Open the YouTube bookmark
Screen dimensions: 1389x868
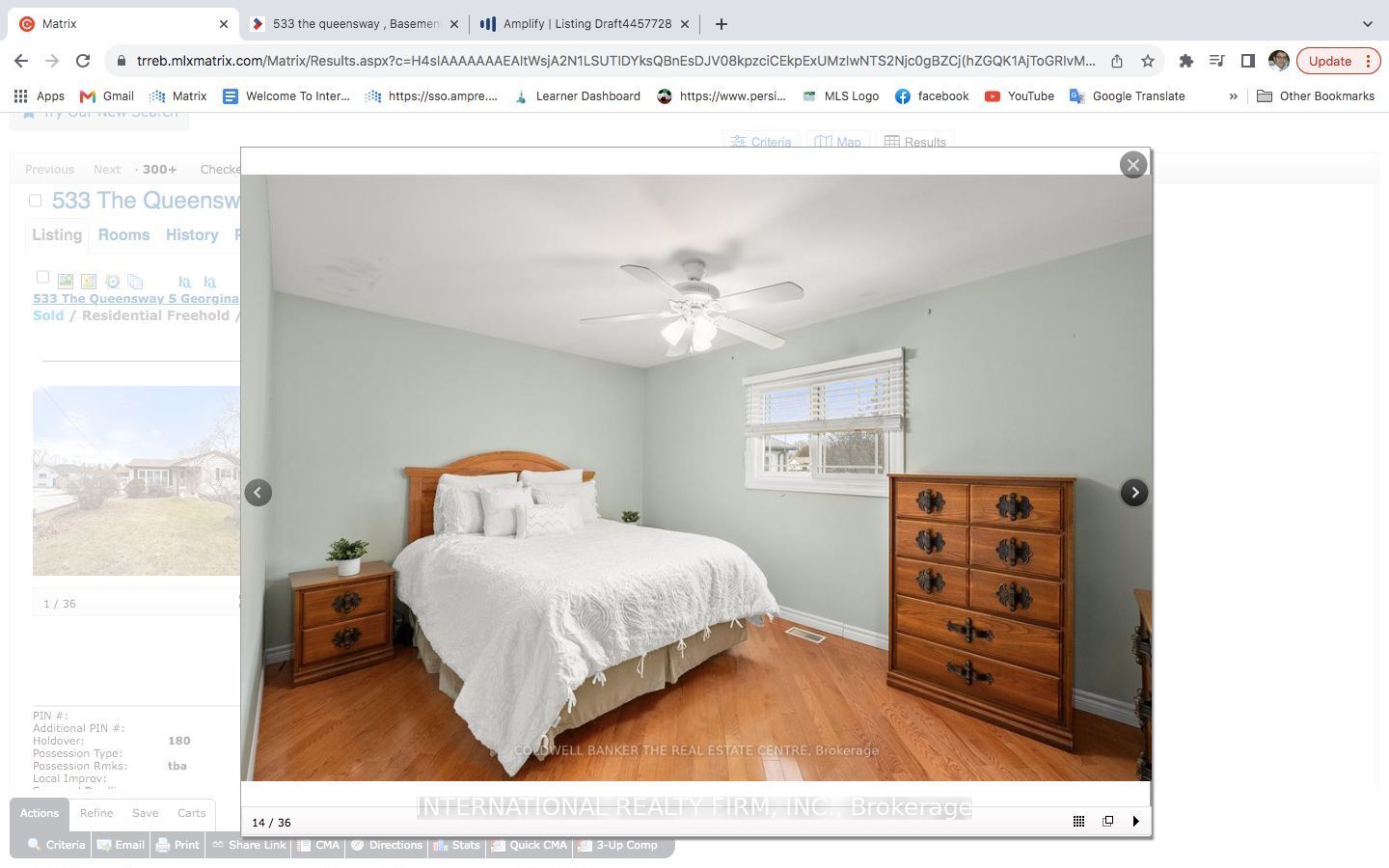pos(1020,96)
